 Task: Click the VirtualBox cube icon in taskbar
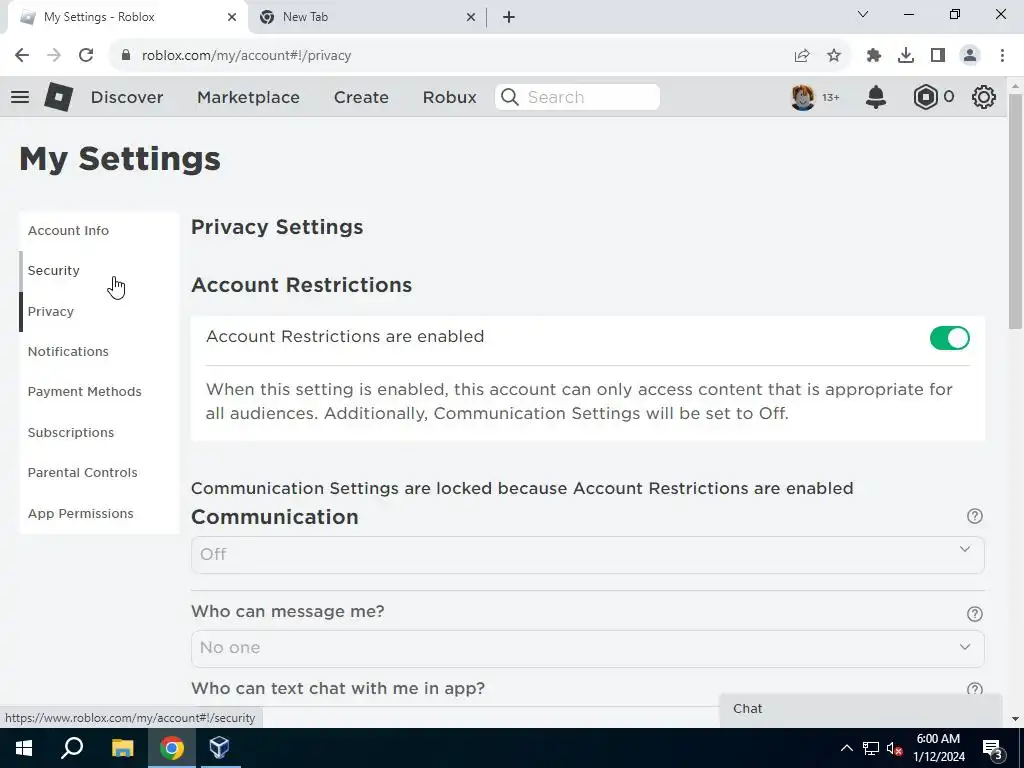219,748
